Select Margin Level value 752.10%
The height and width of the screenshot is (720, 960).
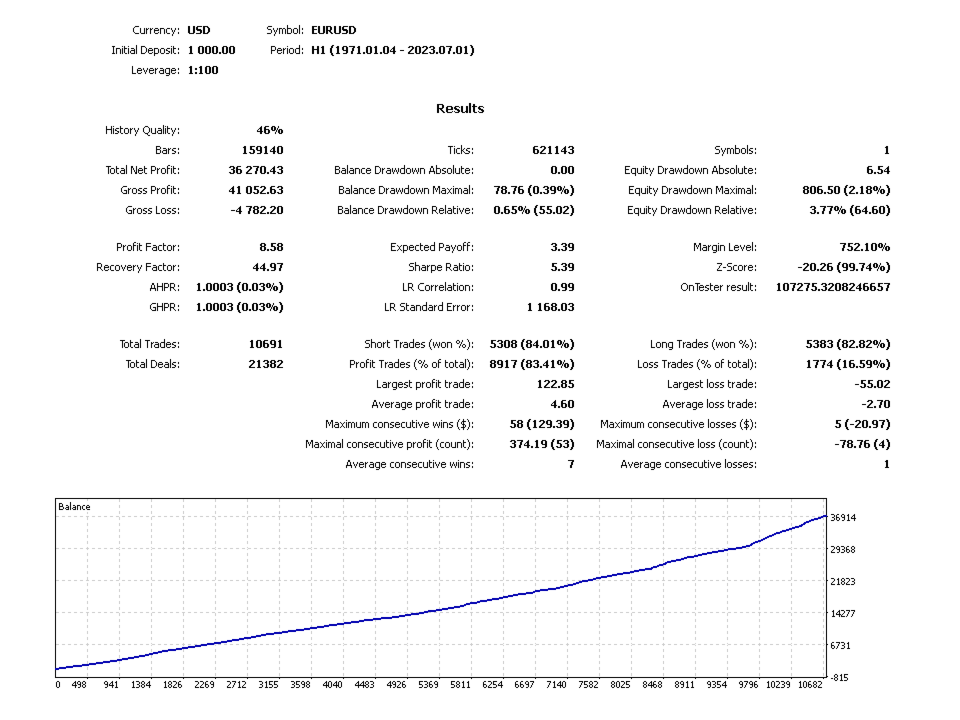coord(864,247)
